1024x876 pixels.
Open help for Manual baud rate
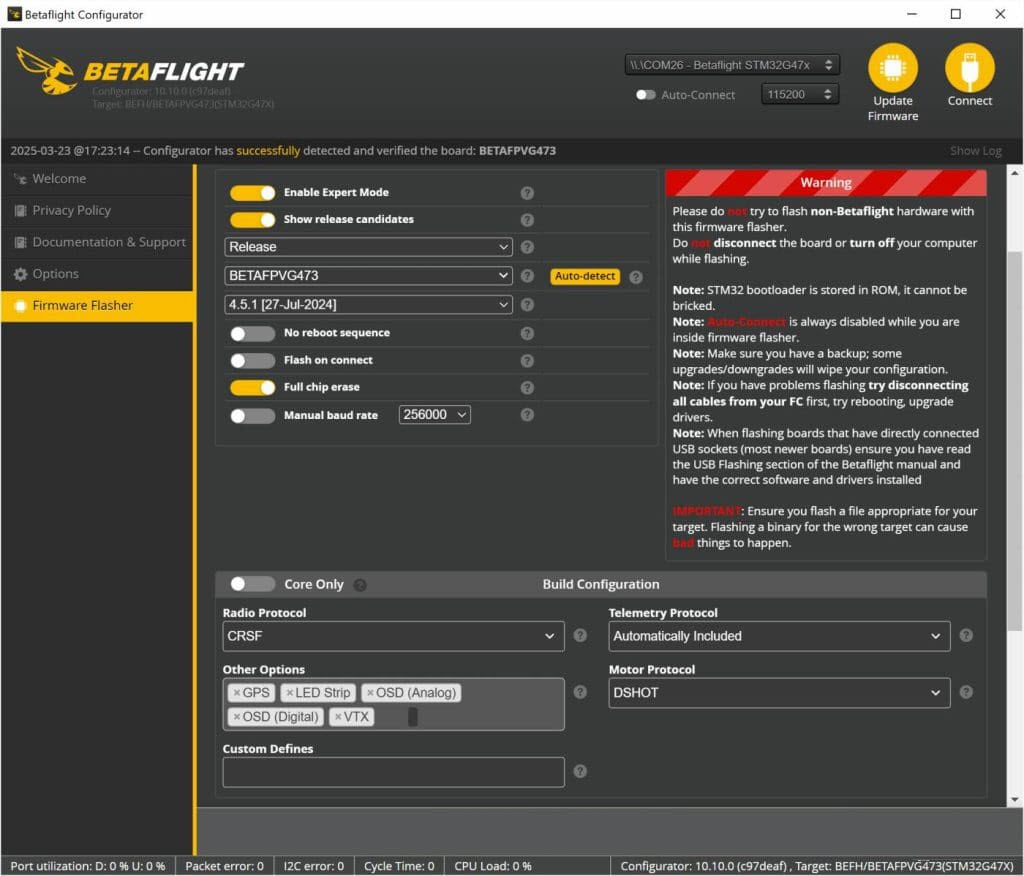coord(527,415)
